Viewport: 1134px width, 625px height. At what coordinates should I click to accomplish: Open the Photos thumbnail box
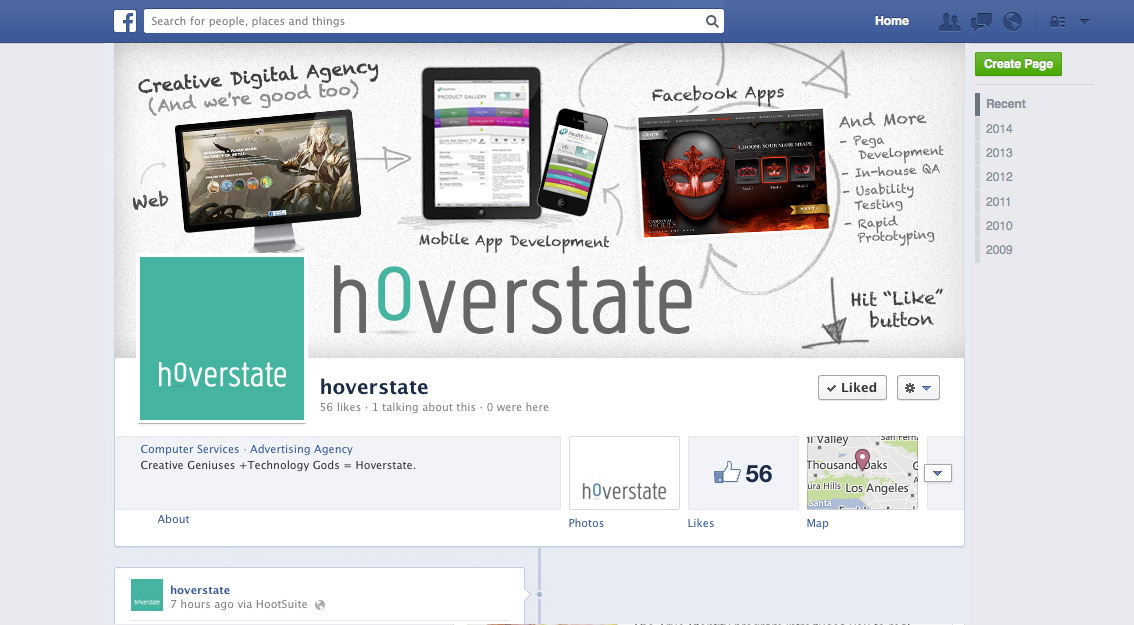[624, 473]
